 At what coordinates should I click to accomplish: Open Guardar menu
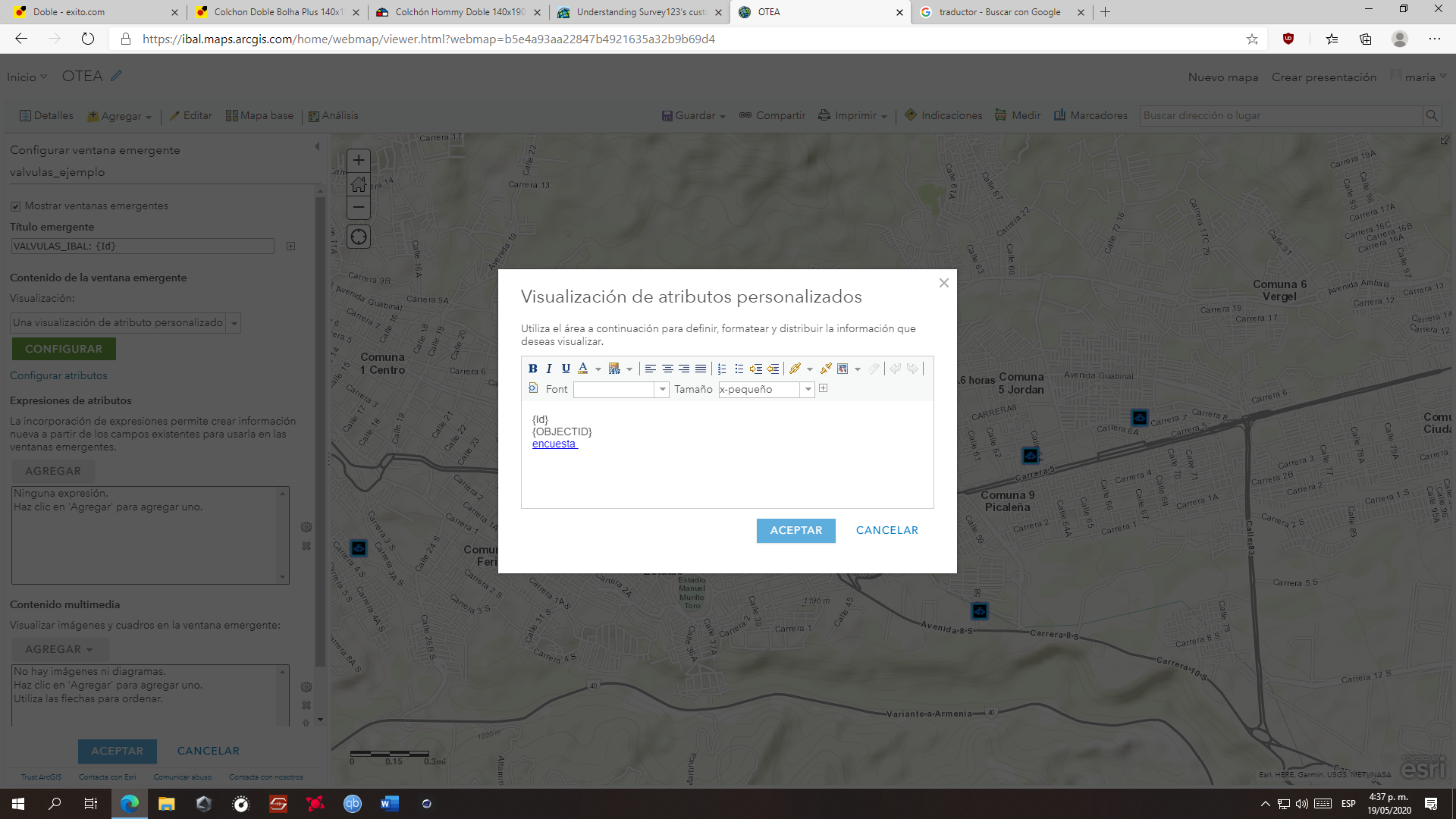pos(693,115)
